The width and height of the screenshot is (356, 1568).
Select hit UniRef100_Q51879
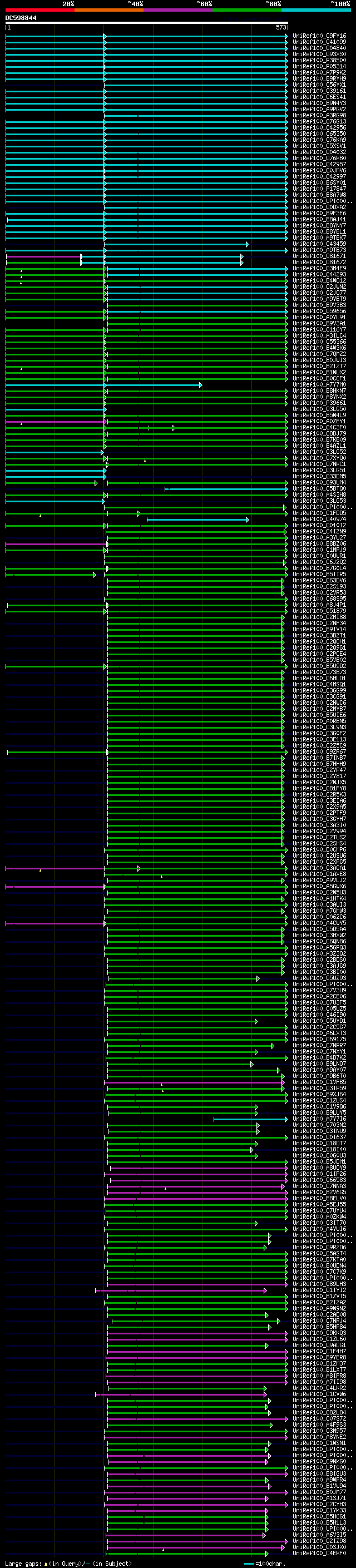pos(319,611)
